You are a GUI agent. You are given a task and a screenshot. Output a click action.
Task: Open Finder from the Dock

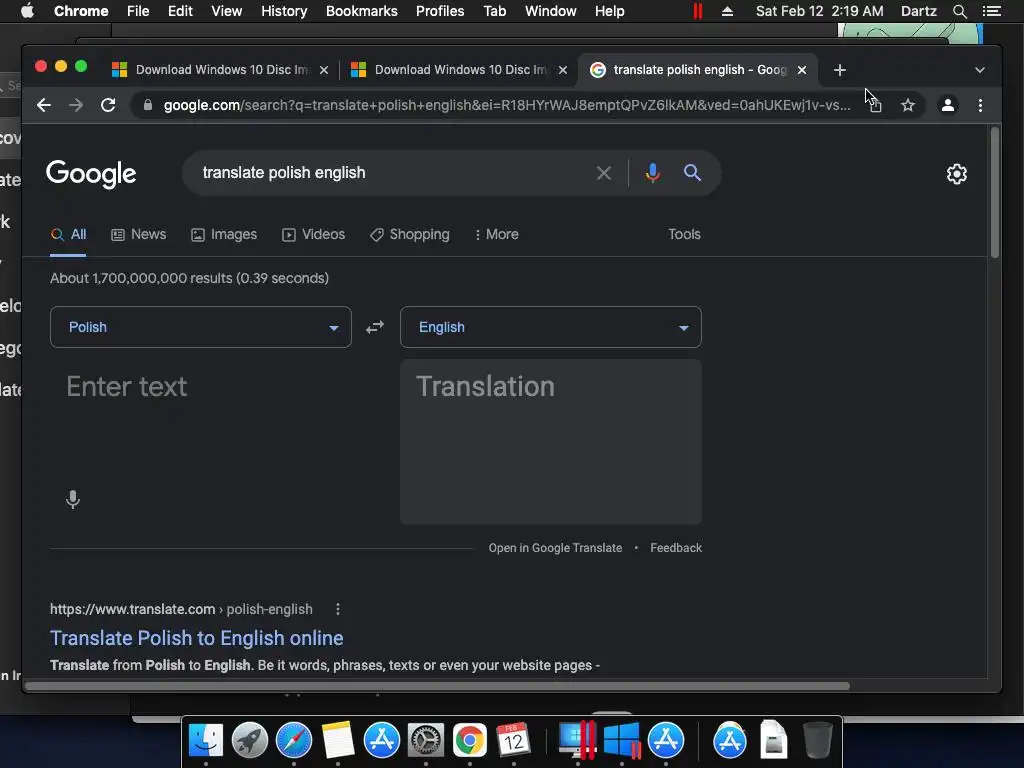coord(206,741)
